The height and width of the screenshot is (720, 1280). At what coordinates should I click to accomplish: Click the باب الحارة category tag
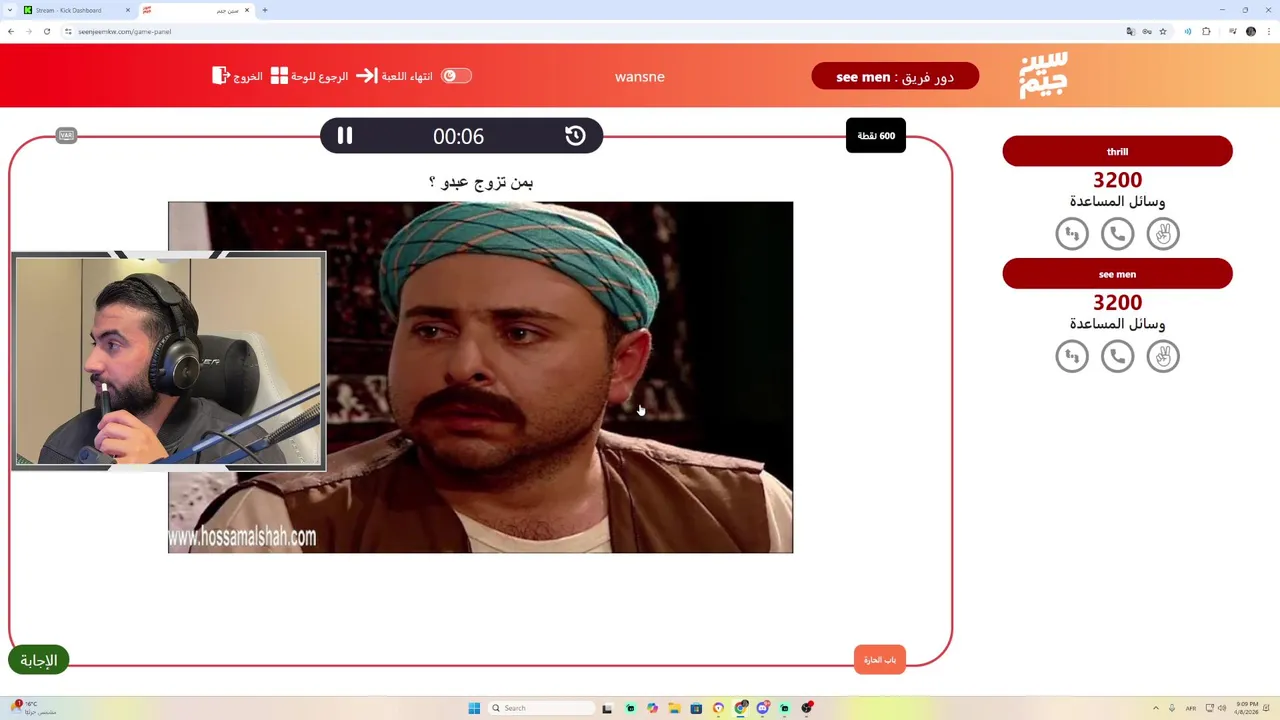click(x=880, y=660)
